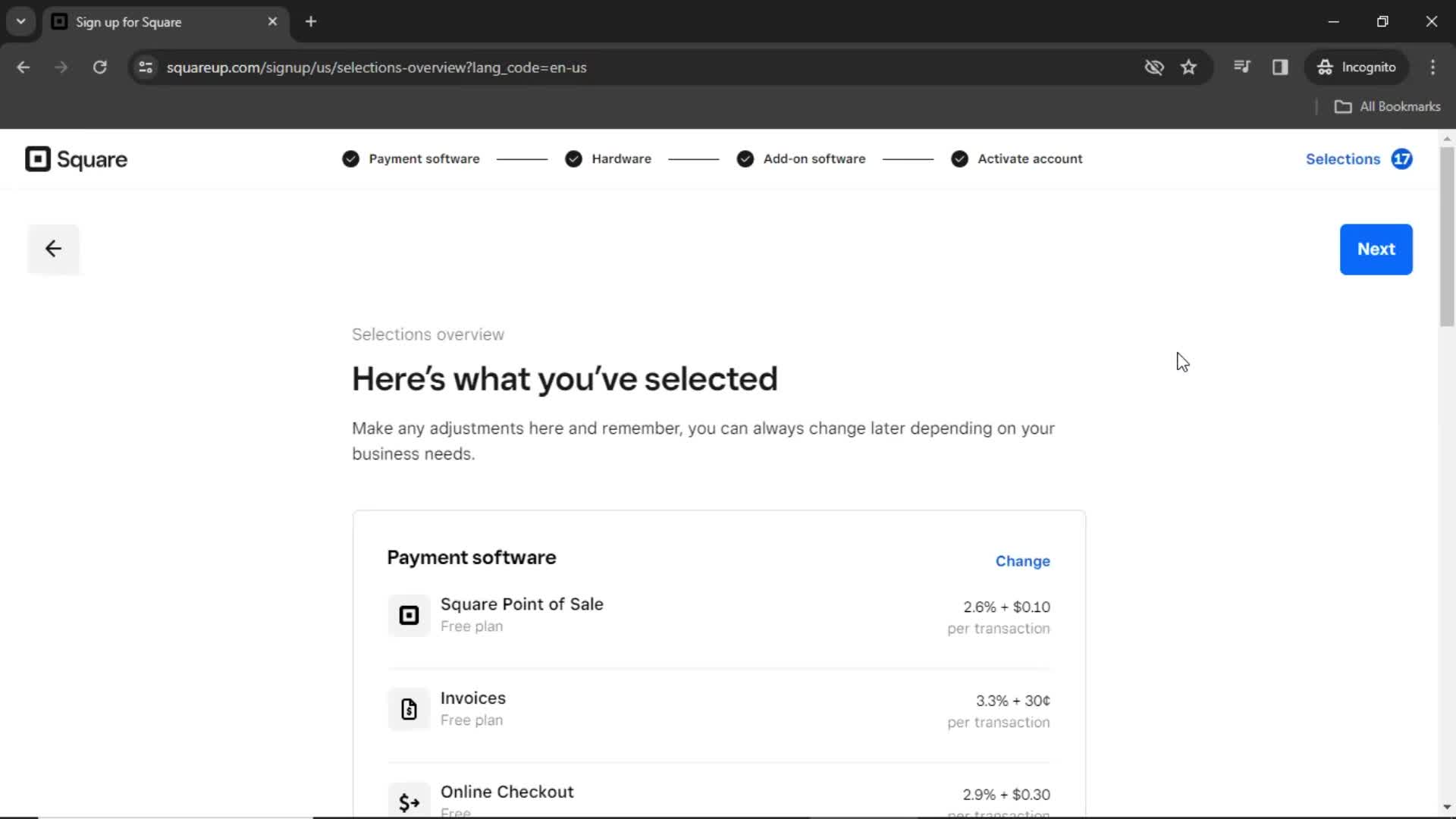
Task: Select the Activate account step
Action: pos(1029,158)
